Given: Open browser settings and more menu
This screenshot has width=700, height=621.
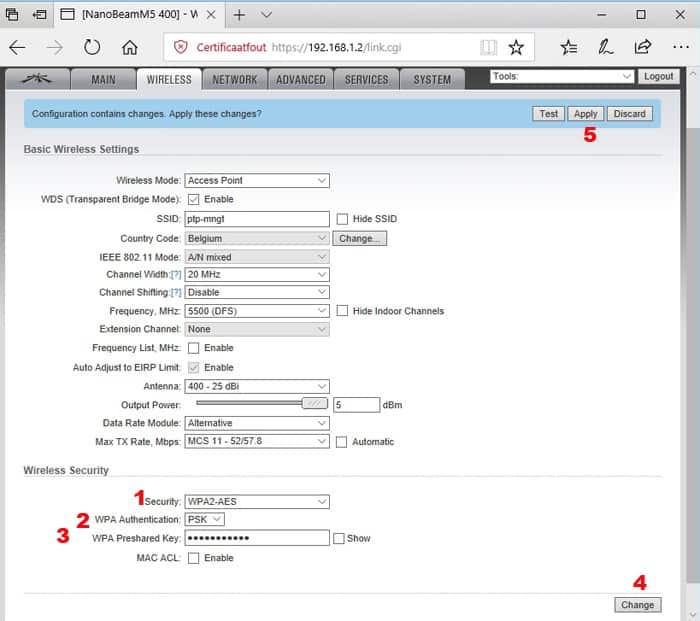Looking at the screenshot, I should [x=681, y=47].
